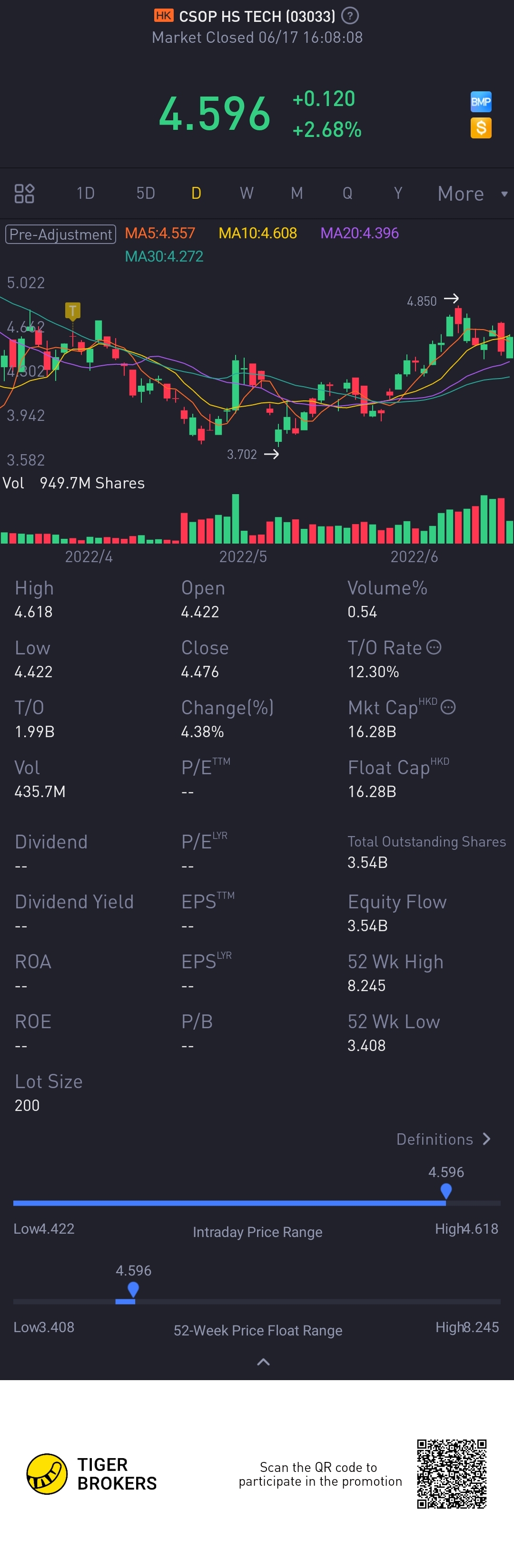Viewport: 514px width, 1568px height.
Task: Toggle the Pre-Adjustment price setting
Action: click(x=60, y=234)
